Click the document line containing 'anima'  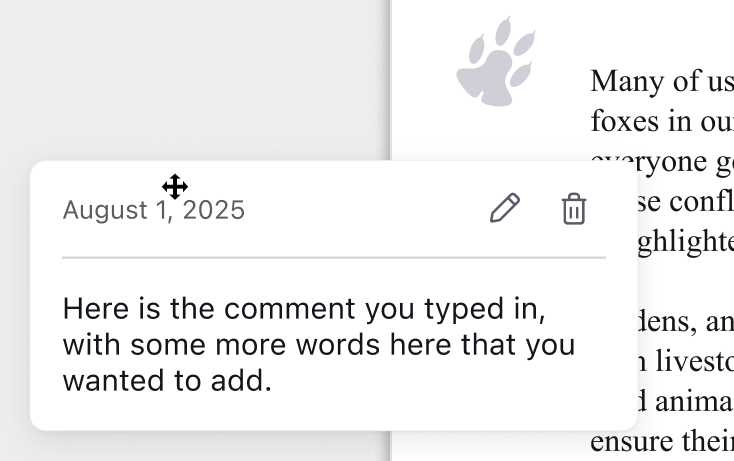coord(690,400)
